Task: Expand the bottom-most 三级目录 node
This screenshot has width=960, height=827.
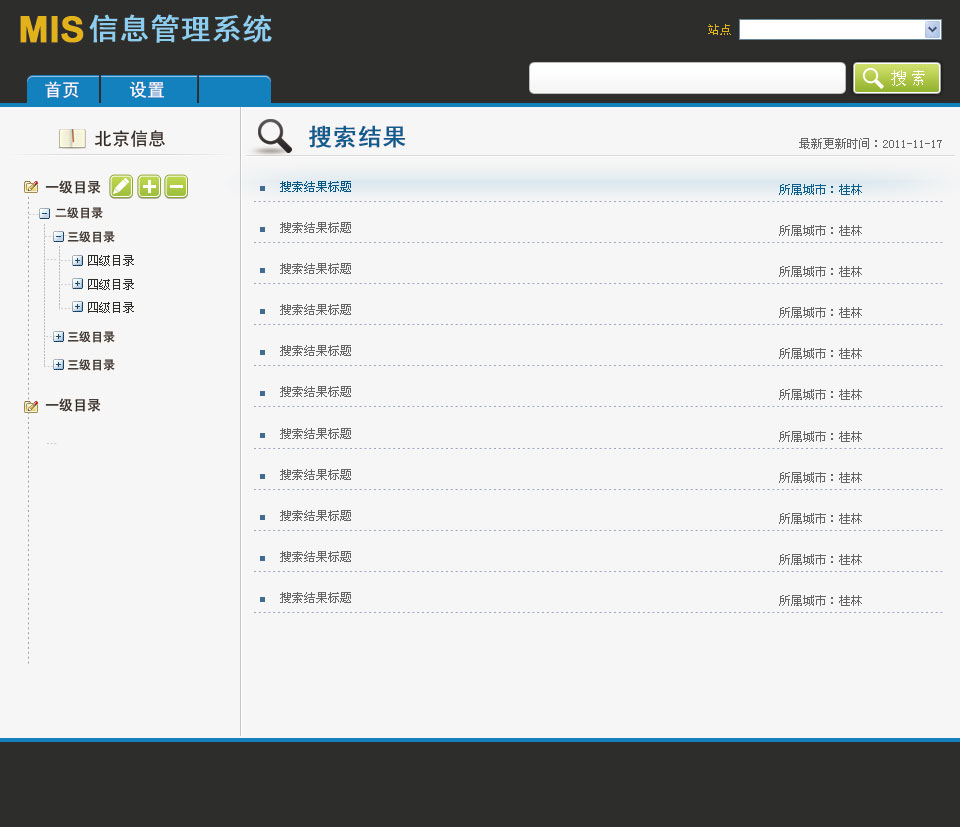Action: tap(58, 365)
